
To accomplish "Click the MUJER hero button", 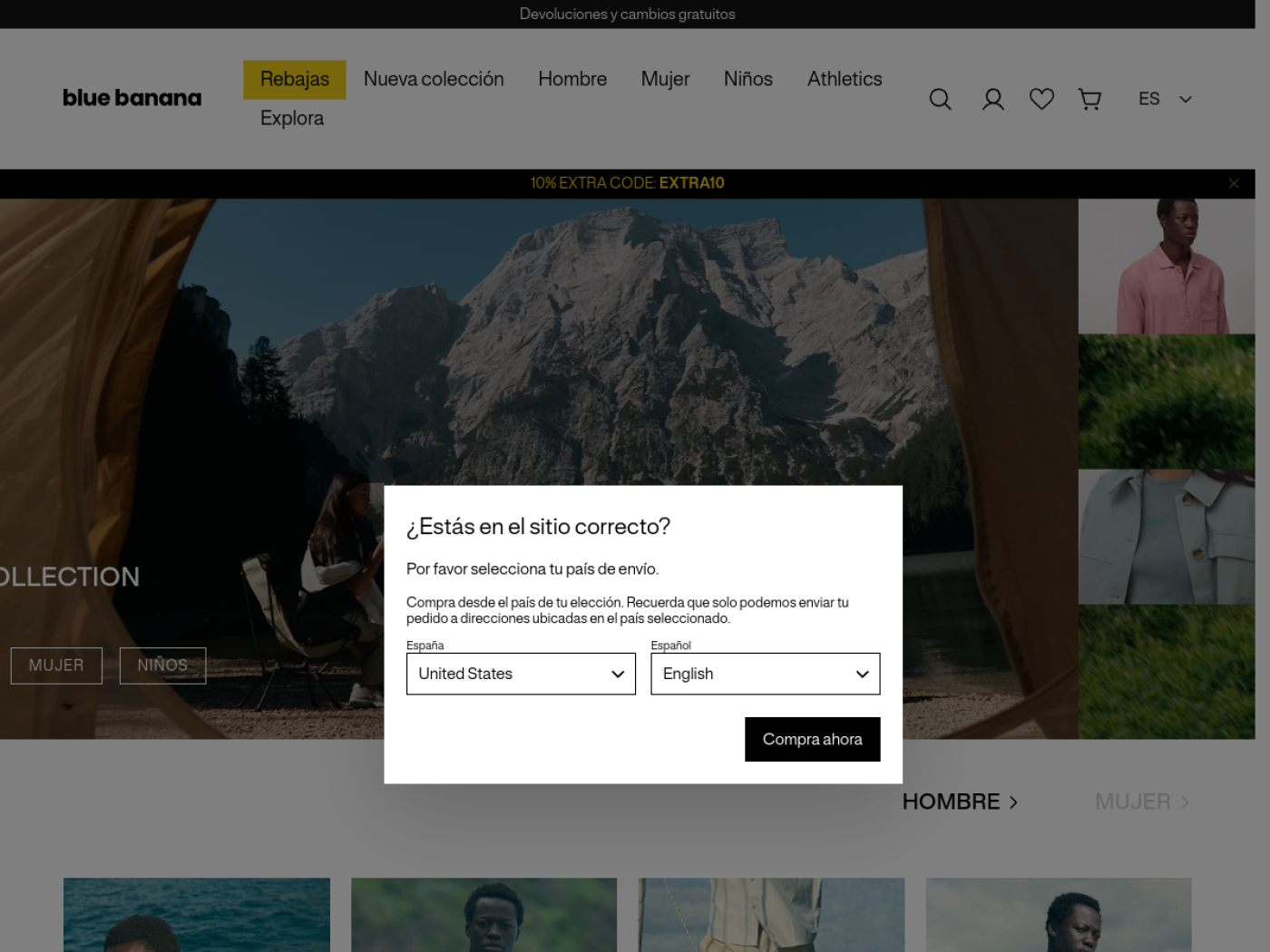I will [56, 665].
